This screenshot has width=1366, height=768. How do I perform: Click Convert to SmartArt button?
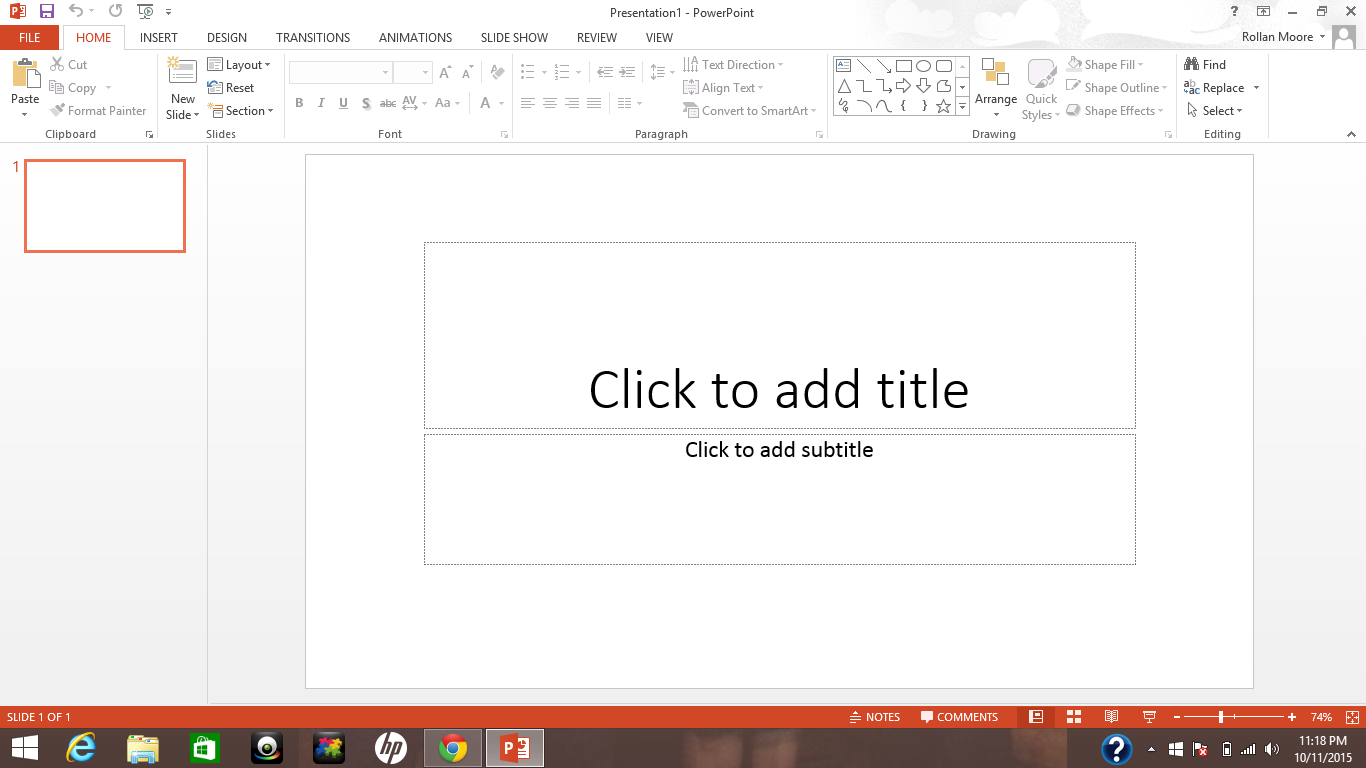tap(749, 111)
